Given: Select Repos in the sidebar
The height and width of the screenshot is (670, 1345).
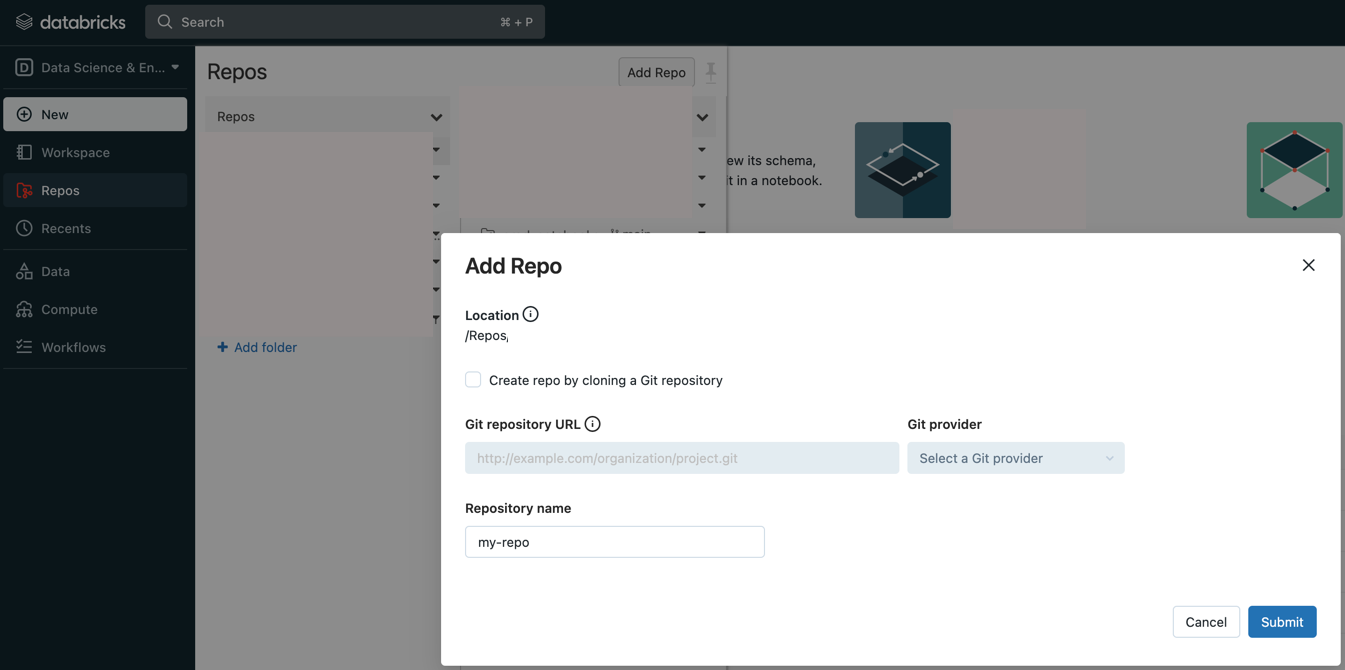Looking at the screenshot, I should tap(60, 190).
